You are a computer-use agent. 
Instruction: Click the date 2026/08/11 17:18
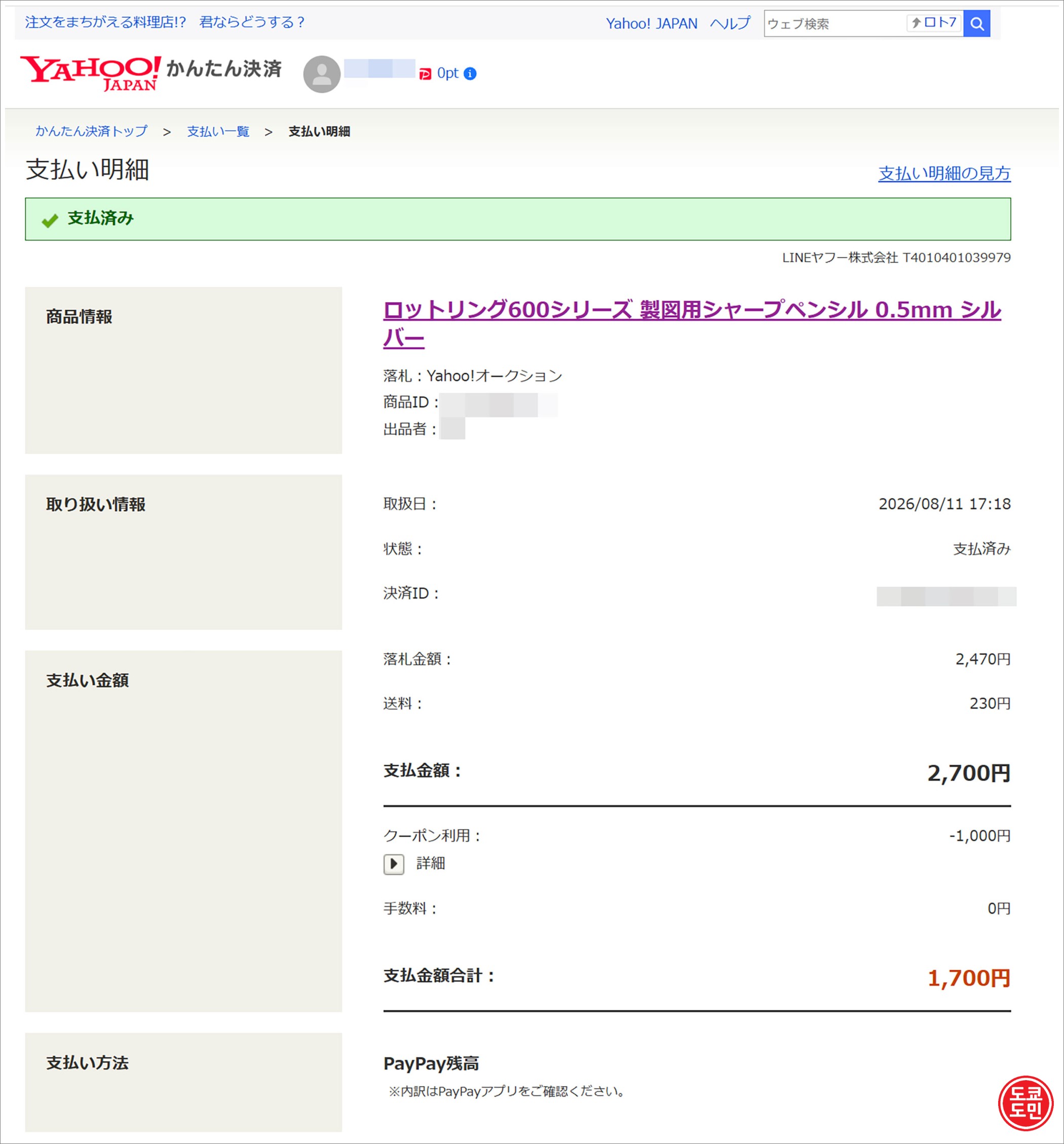[944, 504]
